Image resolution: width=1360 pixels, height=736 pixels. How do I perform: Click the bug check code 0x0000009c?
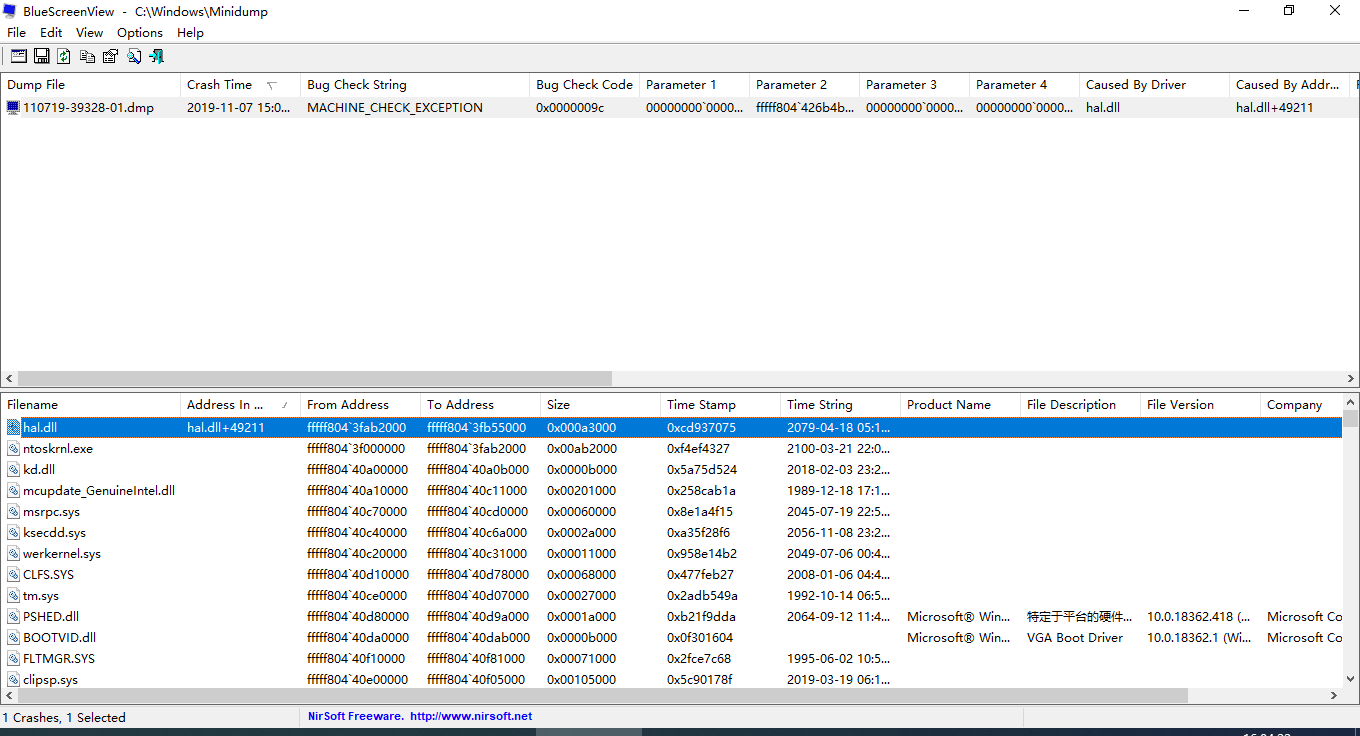(570, 107)
